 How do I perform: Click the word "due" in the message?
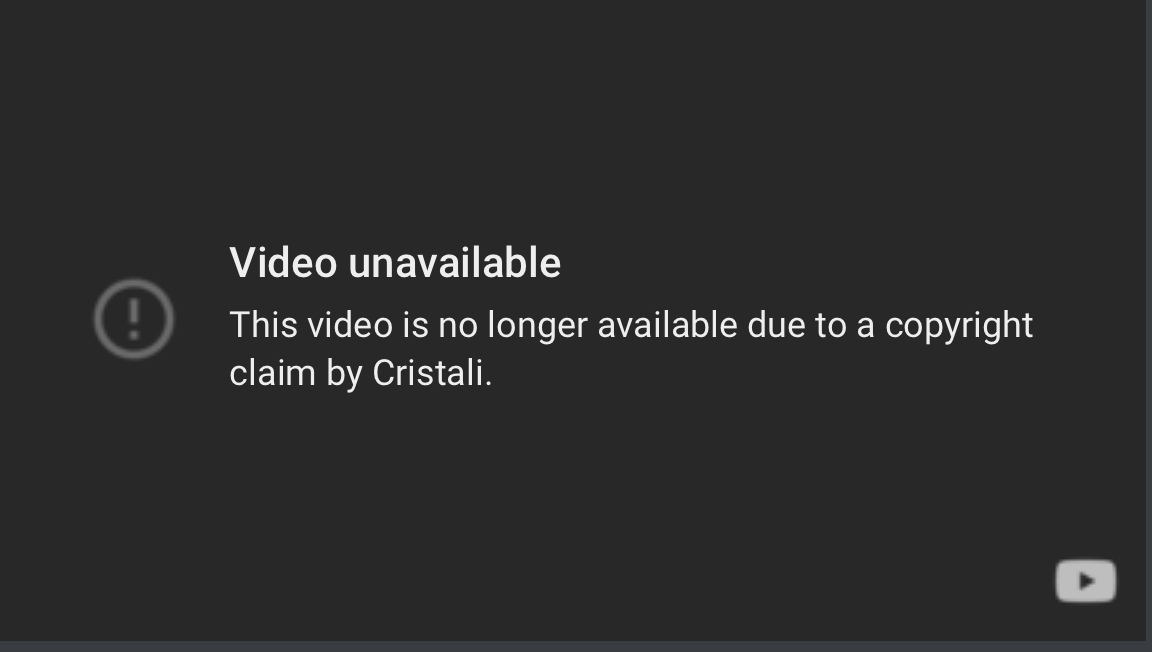click(x=776, y=325)
